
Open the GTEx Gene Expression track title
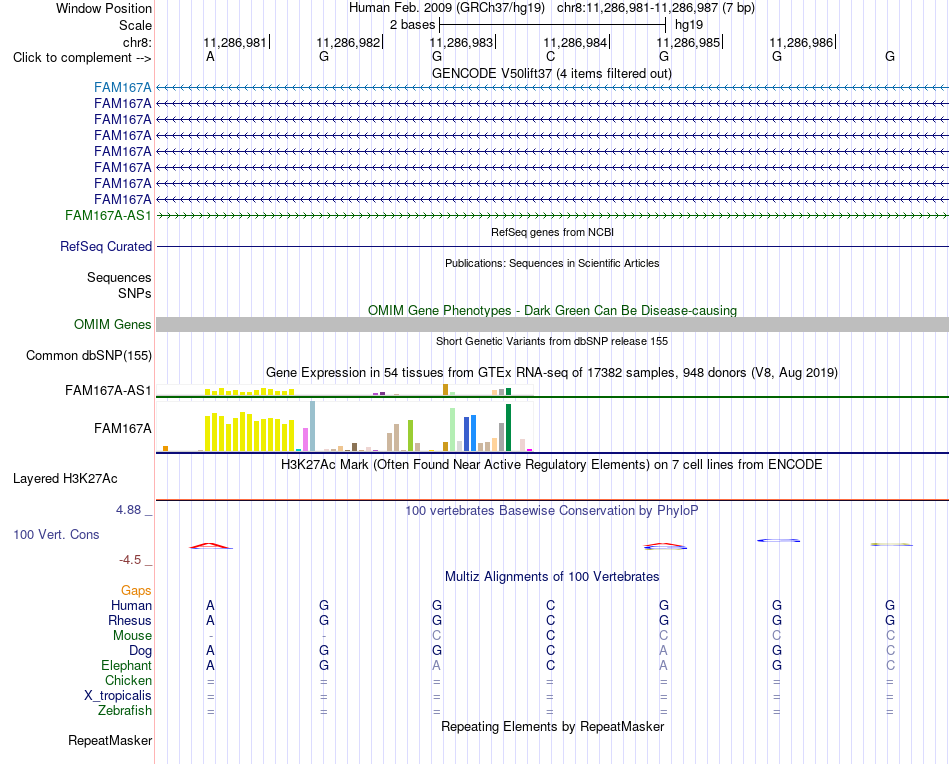click(x=552, y=373)
